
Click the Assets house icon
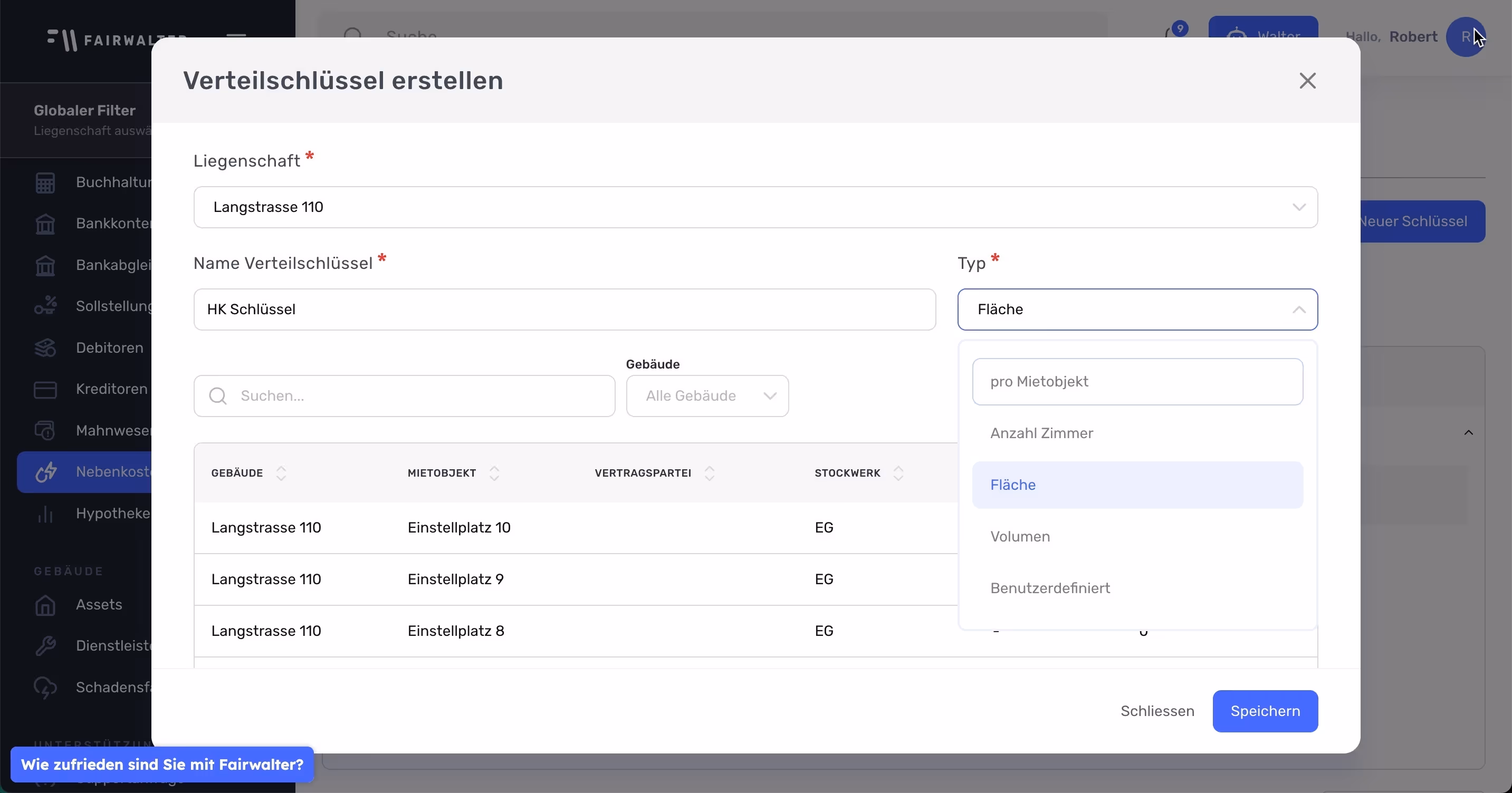[x=45, y=605]
